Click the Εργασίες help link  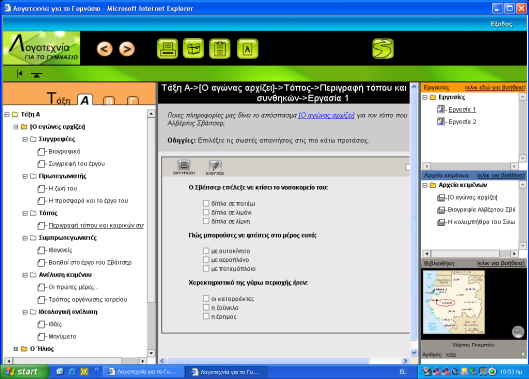coord(495,87)
